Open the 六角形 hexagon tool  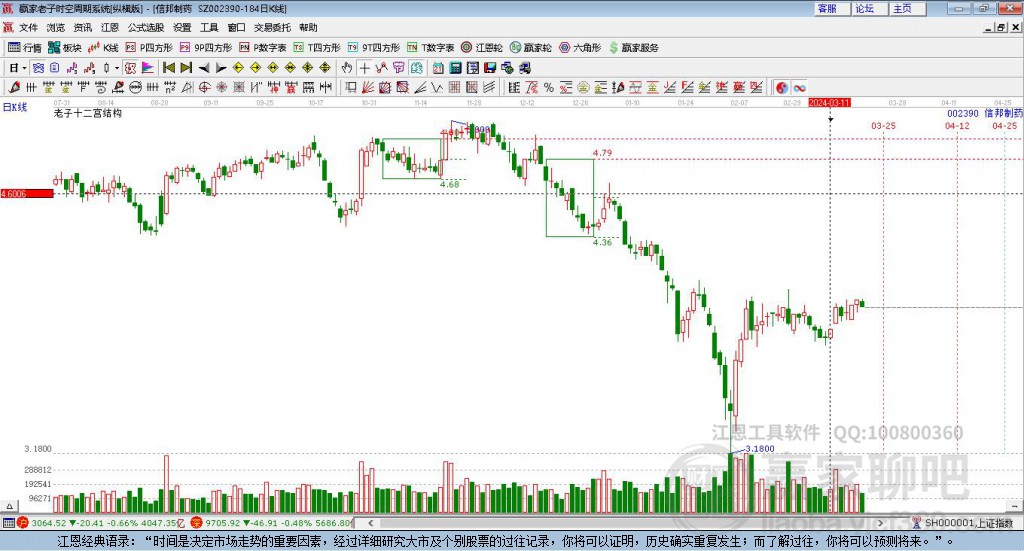pos(580,48)
